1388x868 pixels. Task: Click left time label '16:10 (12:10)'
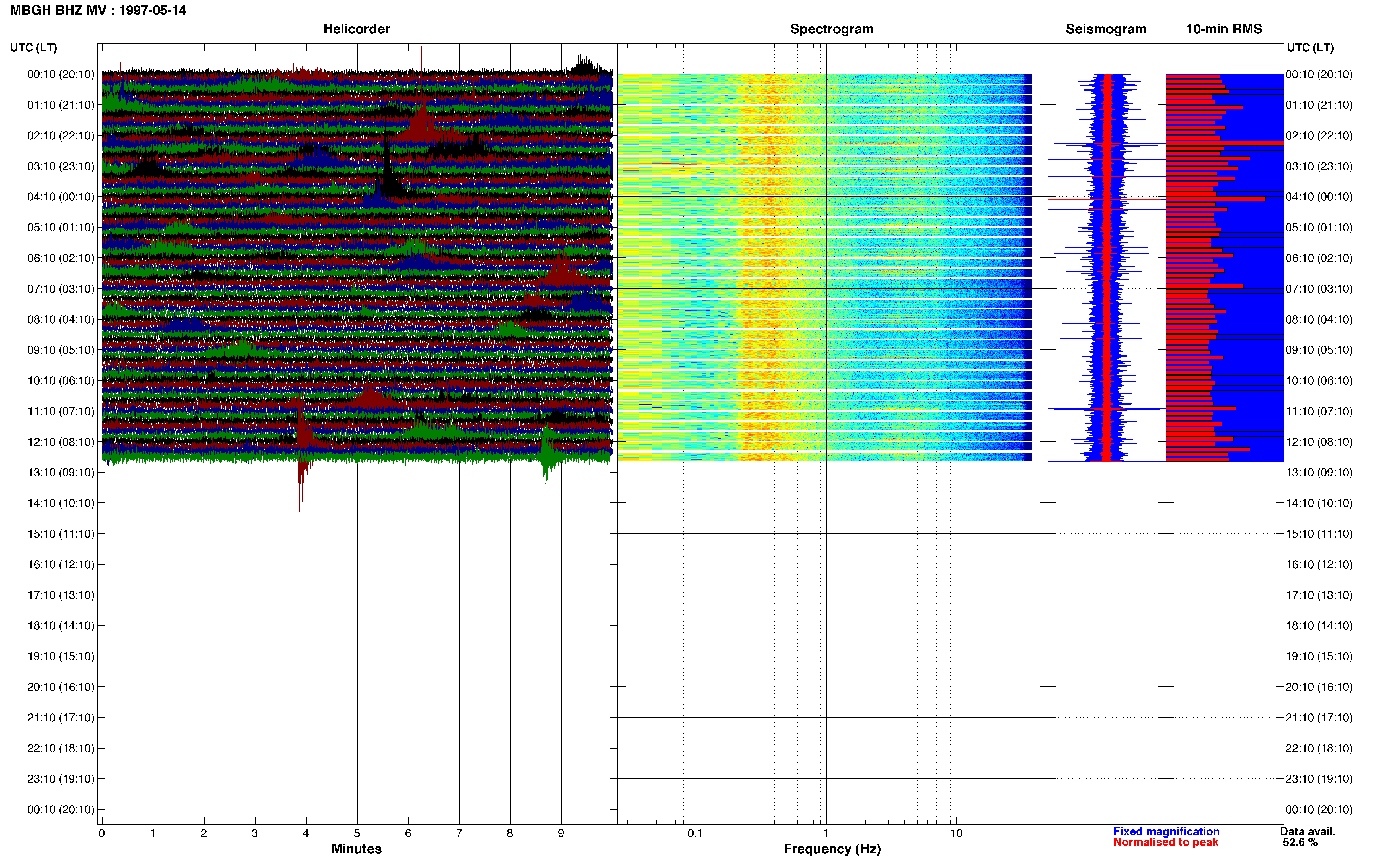coord(61,564)
